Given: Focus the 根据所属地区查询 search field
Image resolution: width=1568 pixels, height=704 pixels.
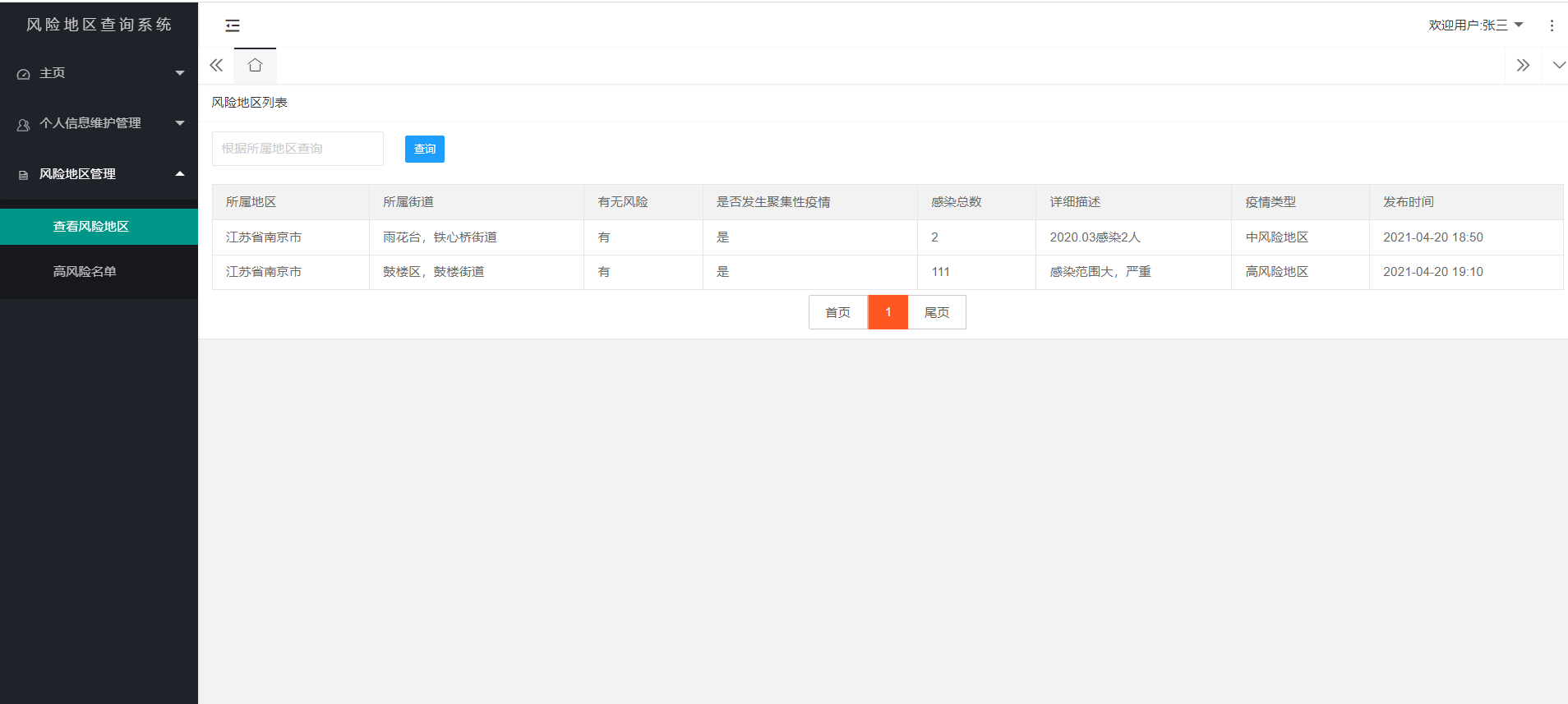Looking at the screenshot, I should pos(297,149).
